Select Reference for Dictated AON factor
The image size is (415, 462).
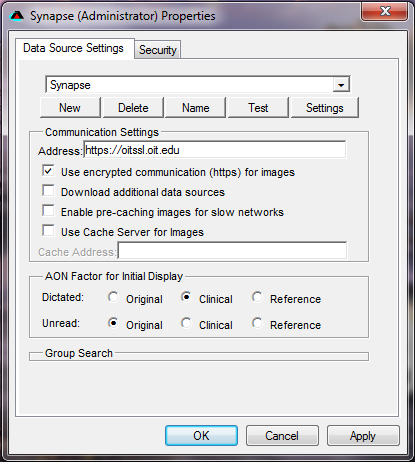257,297
